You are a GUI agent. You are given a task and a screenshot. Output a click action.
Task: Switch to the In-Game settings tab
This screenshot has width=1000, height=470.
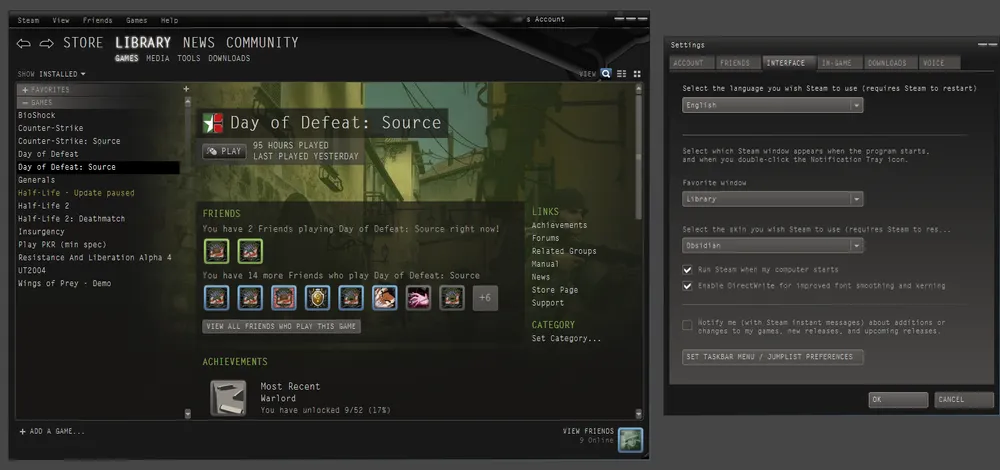click(836, 63)
